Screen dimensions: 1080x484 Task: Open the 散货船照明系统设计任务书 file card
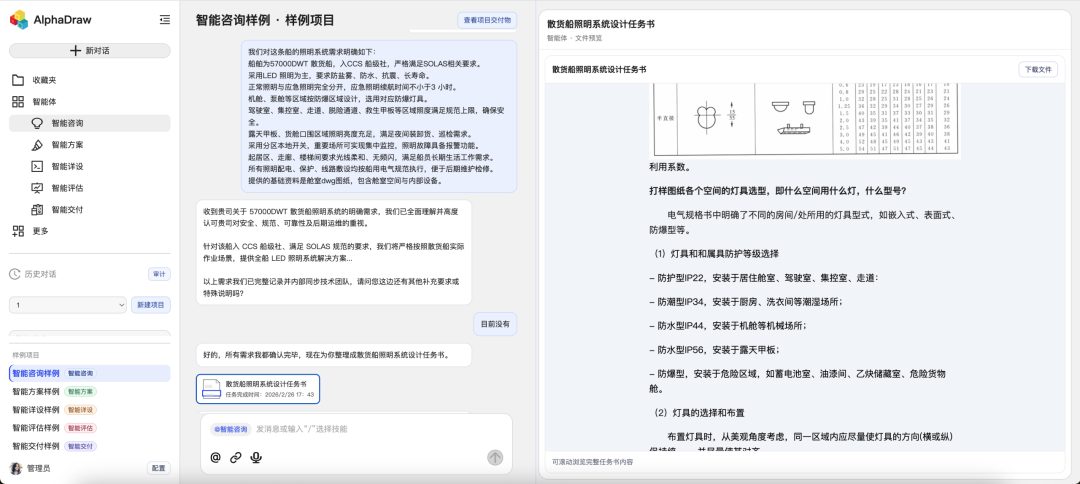tap(258, 389)
